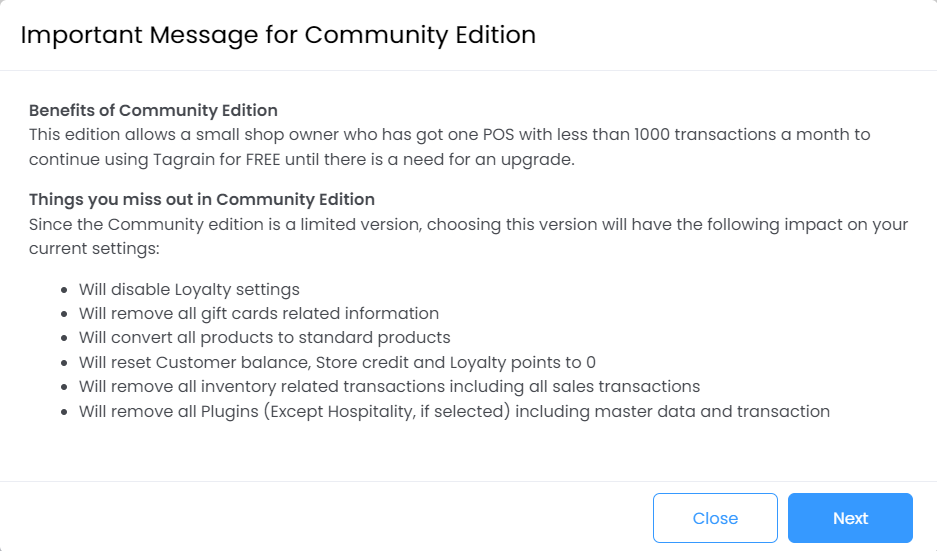Click the 'Things you miss out' heading
937x551 pixels.
202,199
